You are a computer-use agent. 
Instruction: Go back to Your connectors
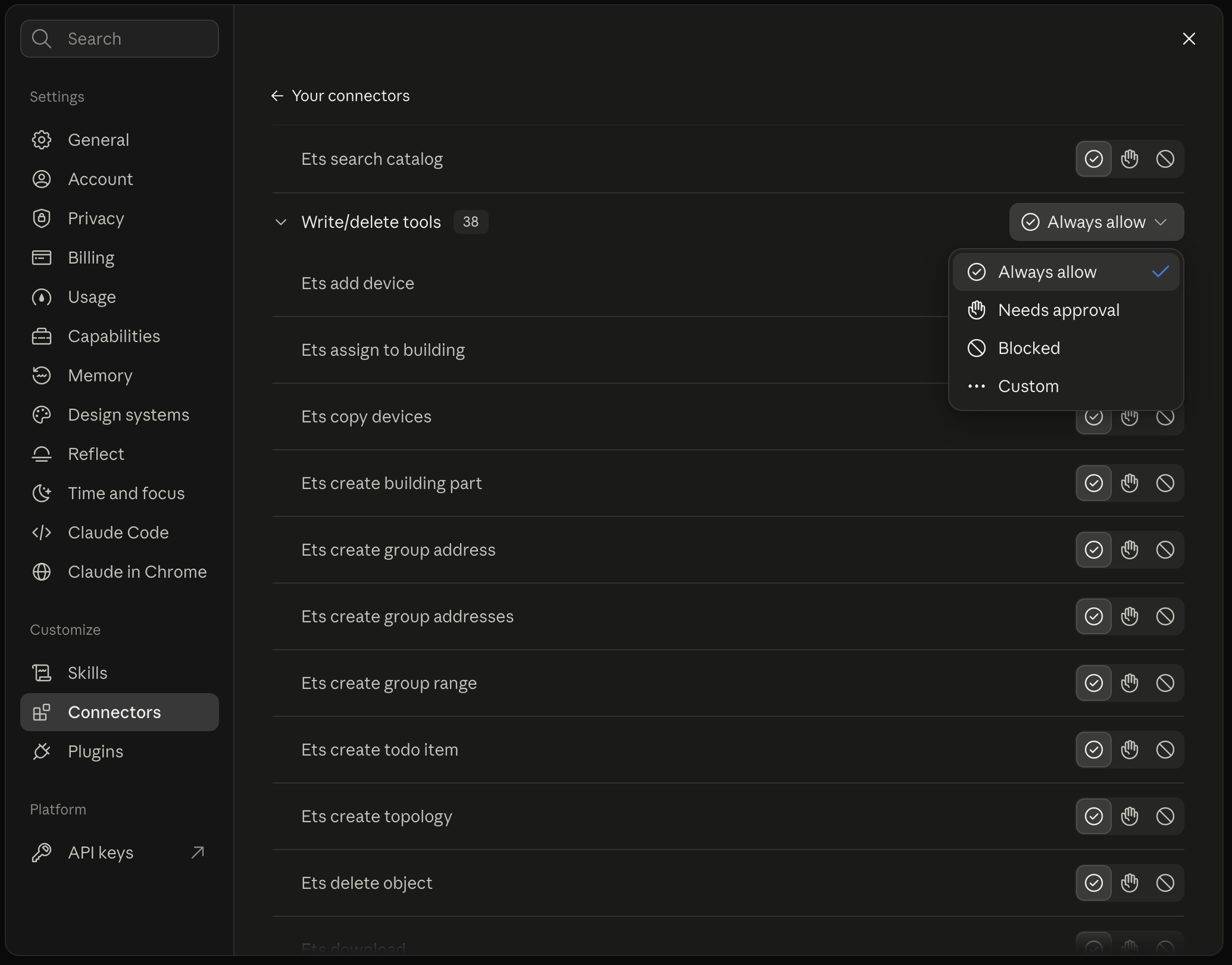click(x=340, y=95)
